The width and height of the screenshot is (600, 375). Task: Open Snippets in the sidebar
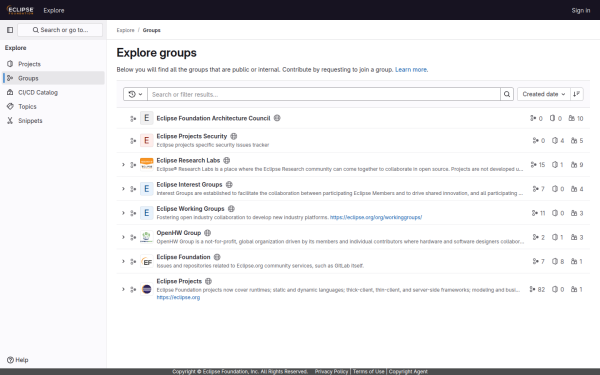54,121
